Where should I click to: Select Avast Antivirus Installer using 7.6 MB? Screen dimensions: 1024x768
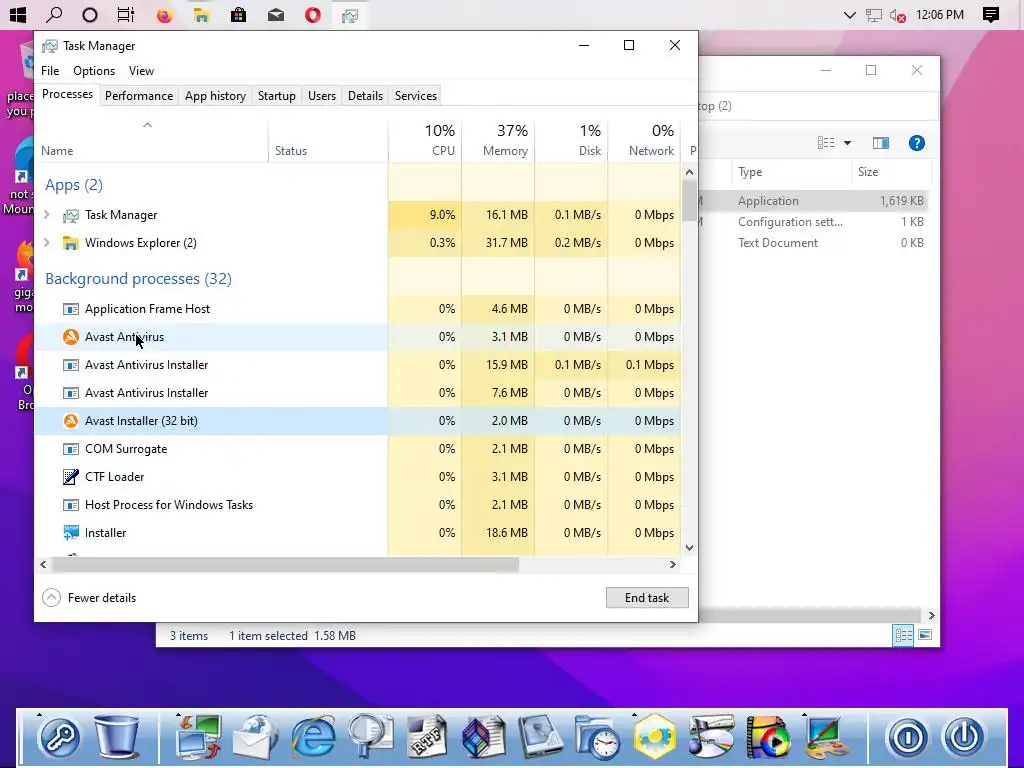coord(358,393)
